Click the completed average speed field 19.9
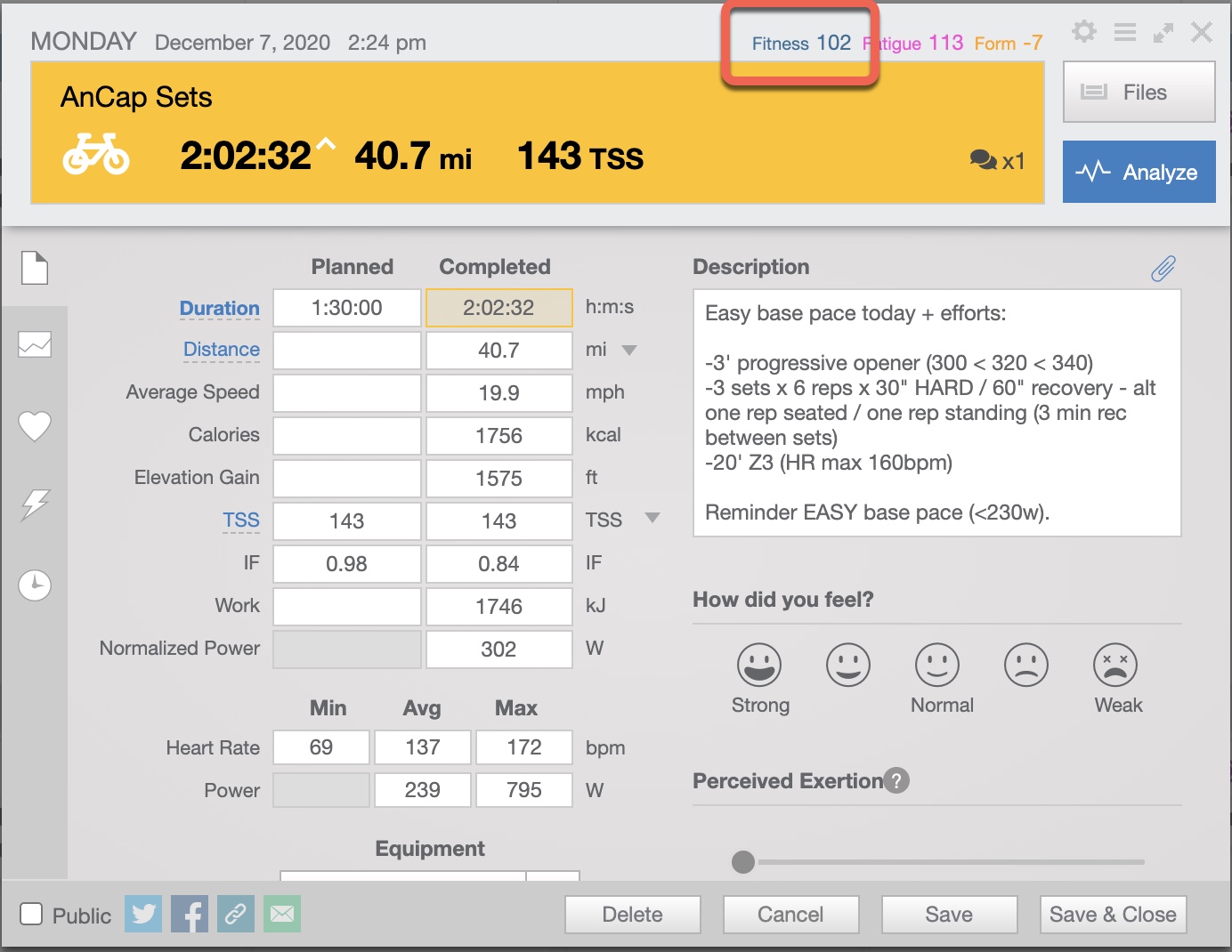This screenshot has height=952, width=1232. pyautogui.click(x=499, y=393)
